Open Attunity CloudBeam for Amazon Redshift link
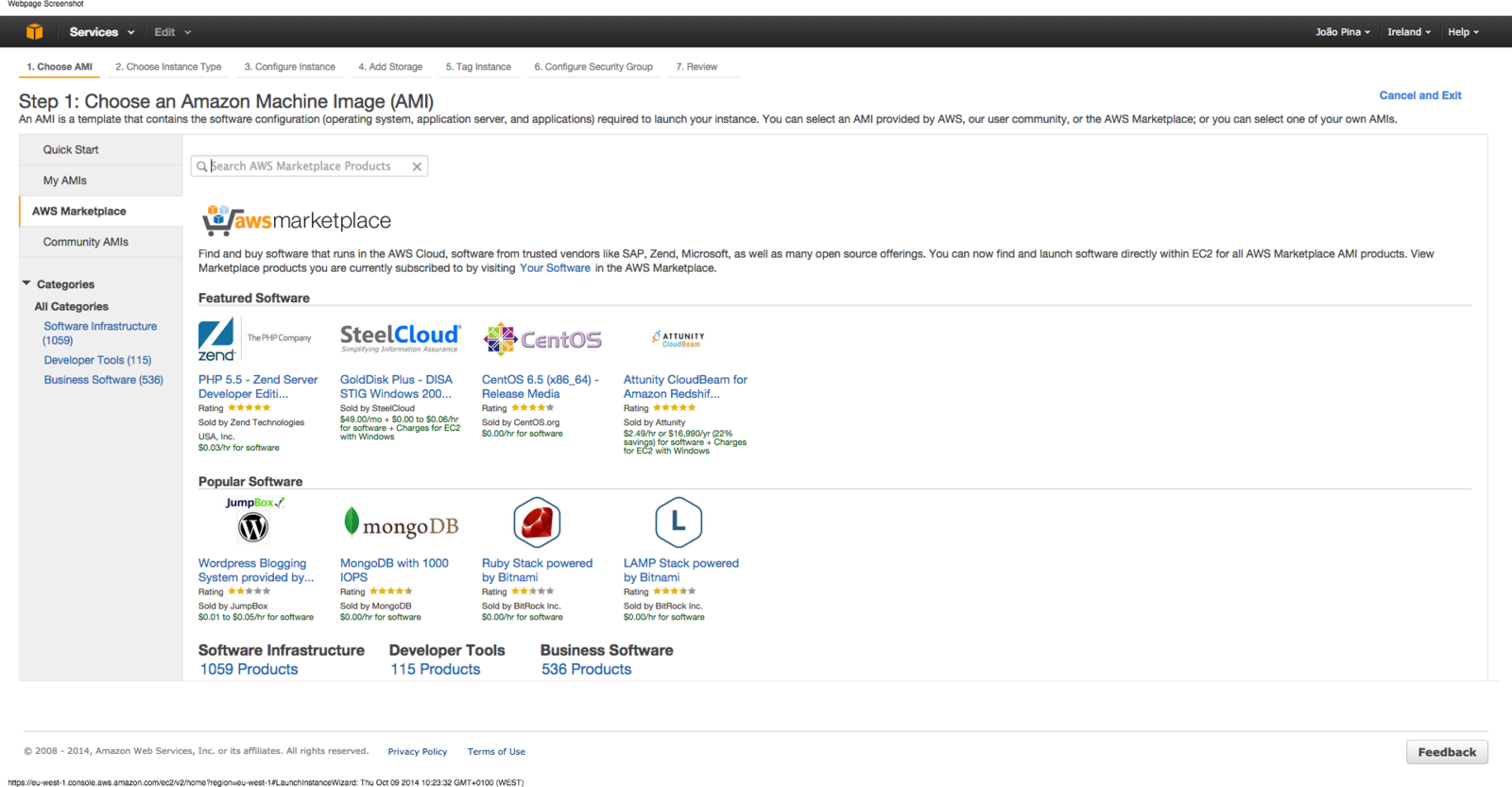 pyautogui.click(x=685, y=386)
